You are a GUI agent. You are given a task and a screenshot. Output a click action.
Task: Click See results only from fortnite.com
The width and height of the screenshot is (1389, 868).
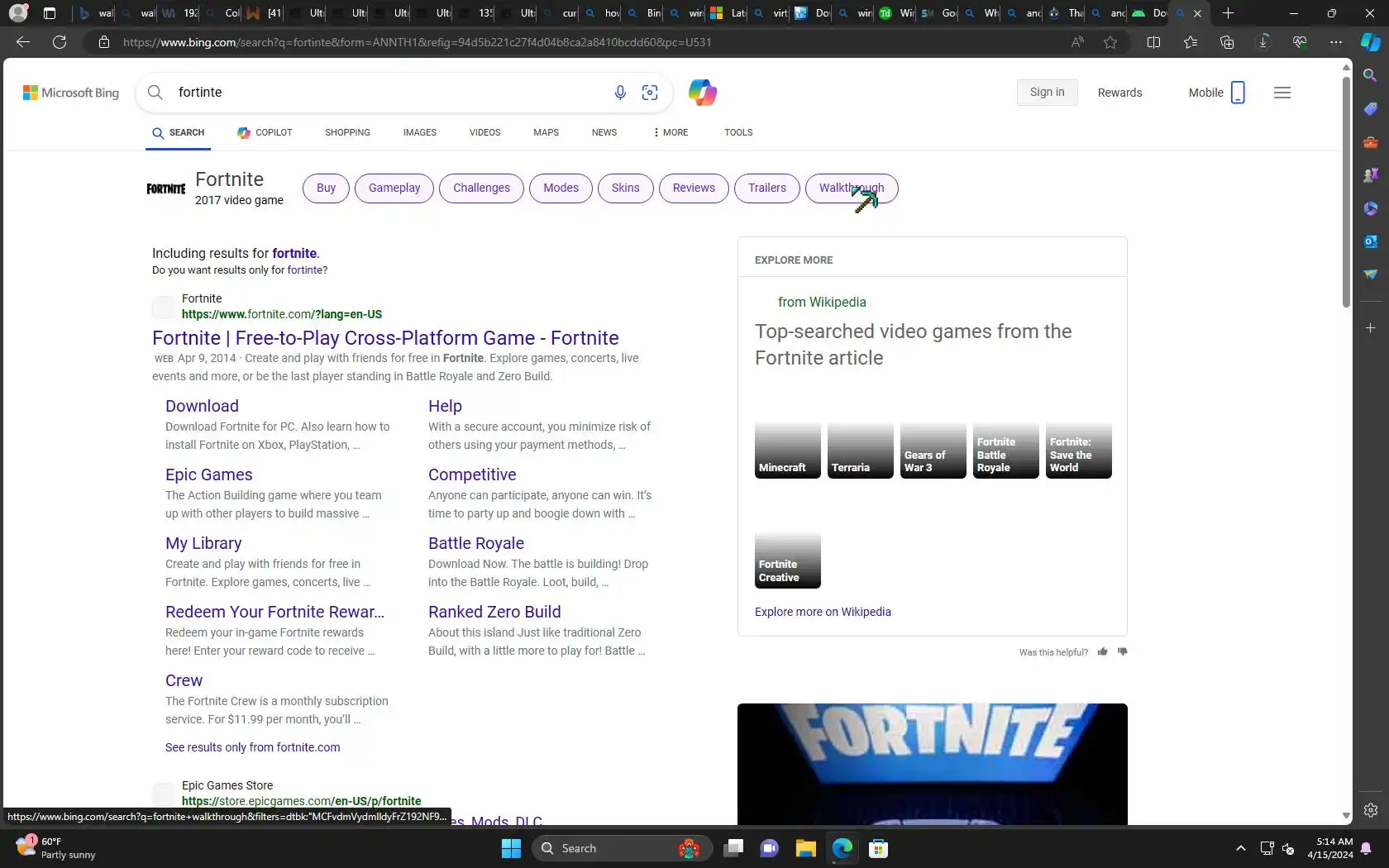[253, 747]
